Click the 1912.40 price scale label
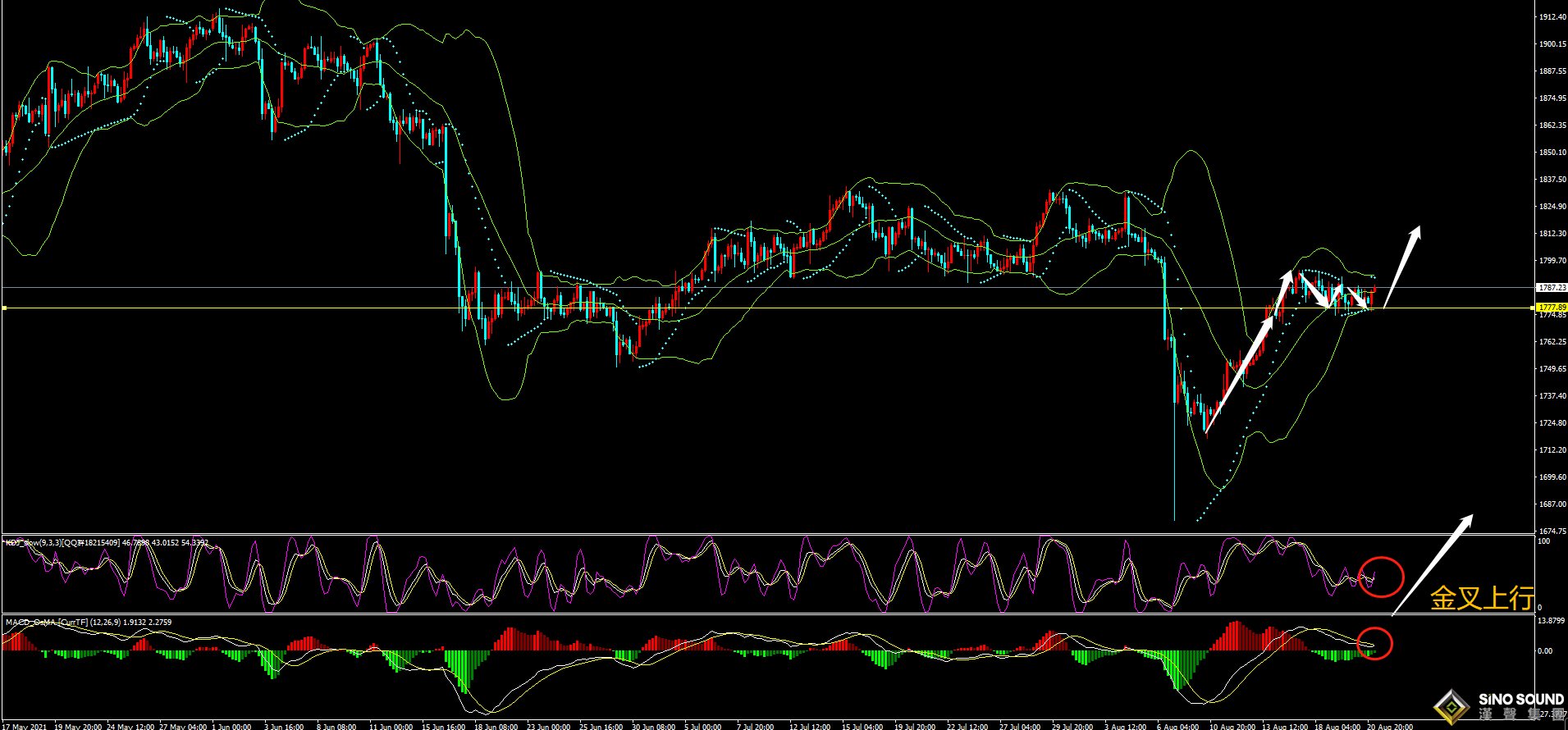The width and height of the screenshot is (1568, 730). [1552, 17]
